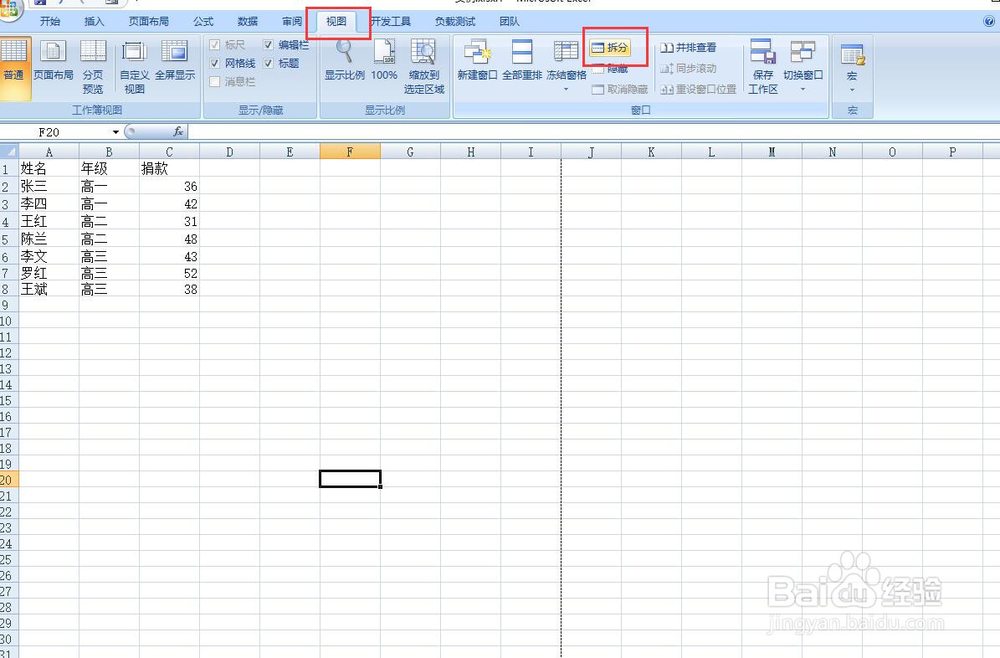Click Arrange All windows
Viewport: 1000px width, 658px height.
pos(522,60)
